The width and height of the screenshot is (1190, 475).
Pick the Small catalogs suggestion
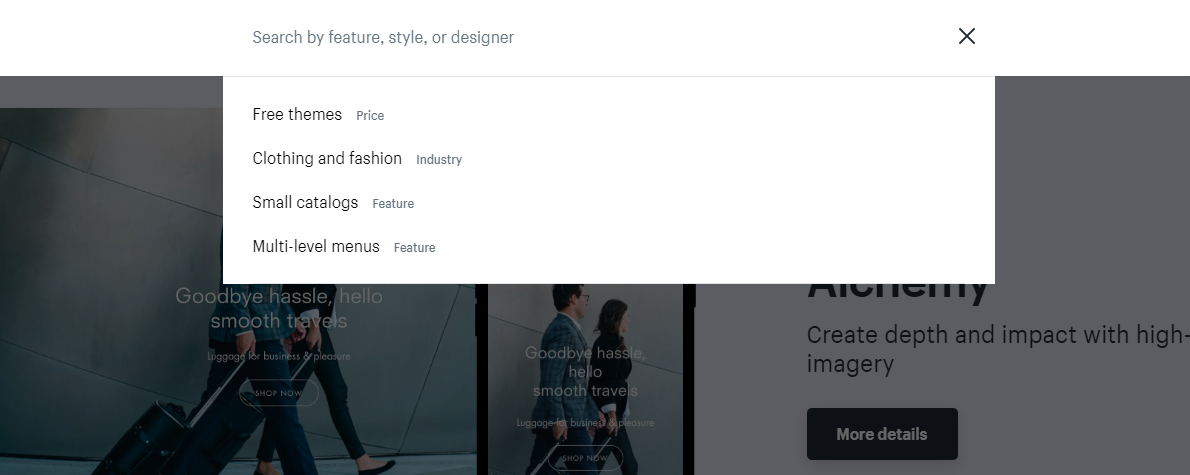coord(305,203)
